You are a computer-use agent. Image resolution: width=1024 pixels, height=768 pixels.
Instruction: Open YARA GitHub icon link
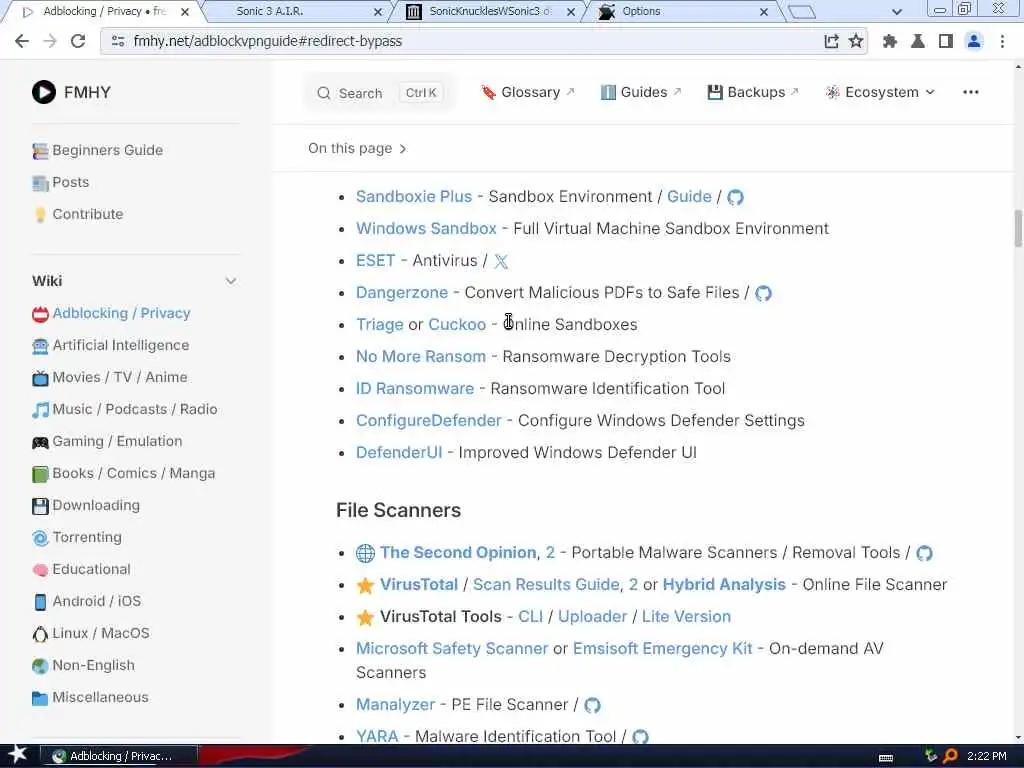click(x=641, y=737)
